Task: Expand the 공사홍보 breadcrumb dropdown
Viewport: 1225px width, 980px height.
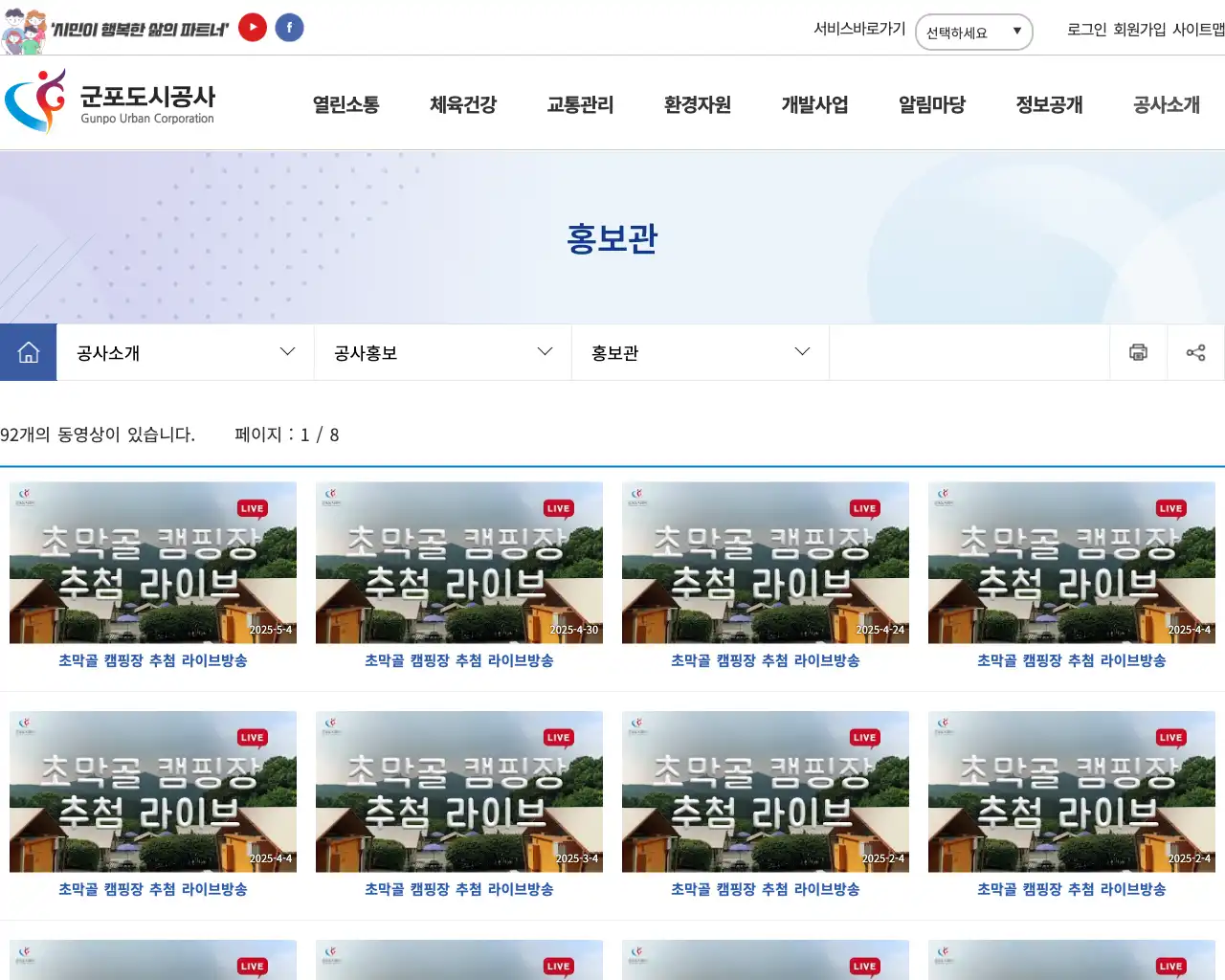Action: [443, 352]
